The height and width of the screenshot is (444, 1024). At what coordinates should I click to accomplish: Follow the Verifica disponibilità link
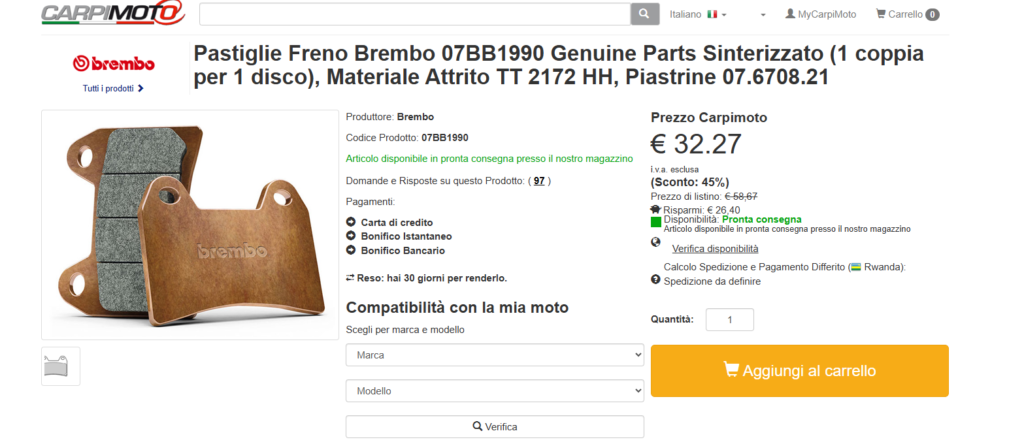coord(715,249)
